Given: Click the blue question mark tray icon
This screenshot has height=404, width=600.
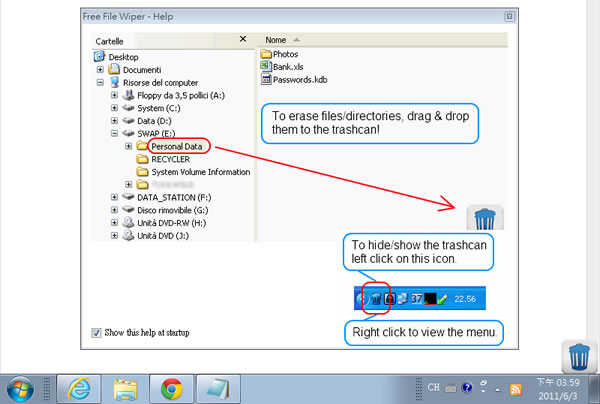Looking at the screenshot, I should point(467,388).
